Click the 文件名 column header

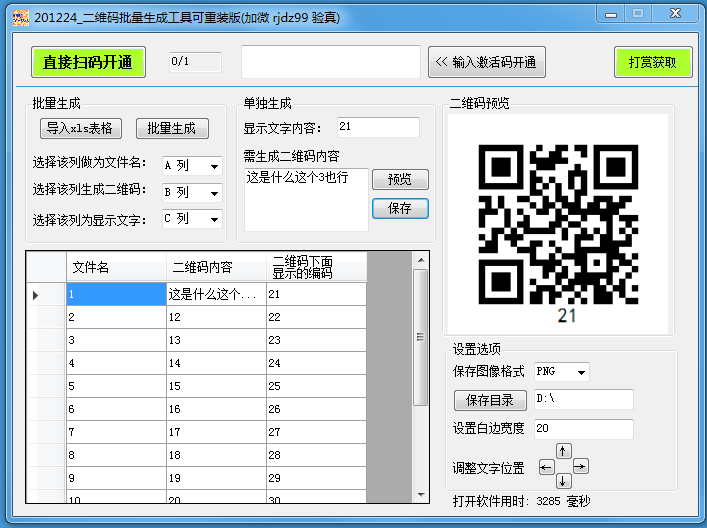(x=116, y=267)
